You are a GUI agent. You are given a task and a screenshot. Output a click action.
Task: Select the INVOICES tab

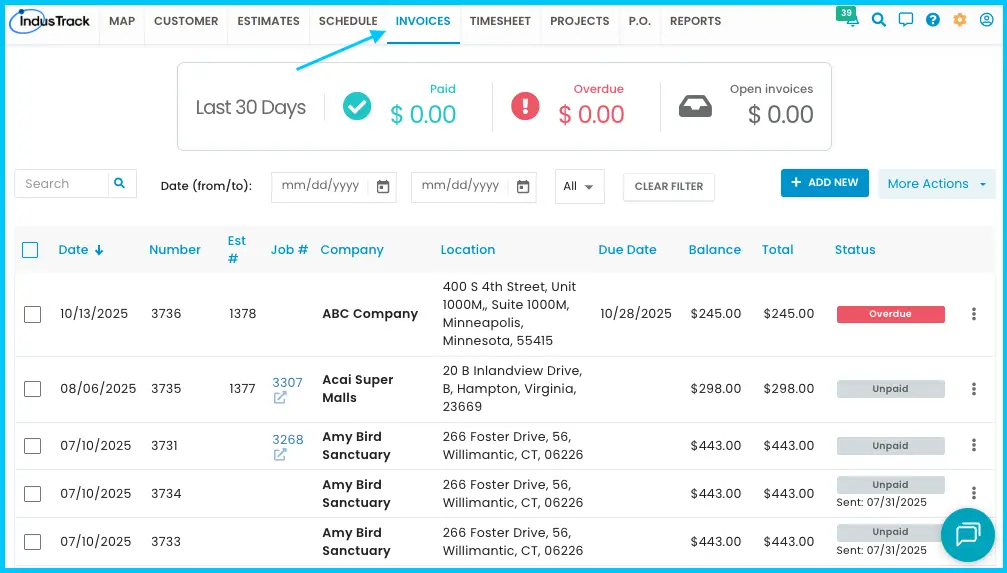pos(423,21)
